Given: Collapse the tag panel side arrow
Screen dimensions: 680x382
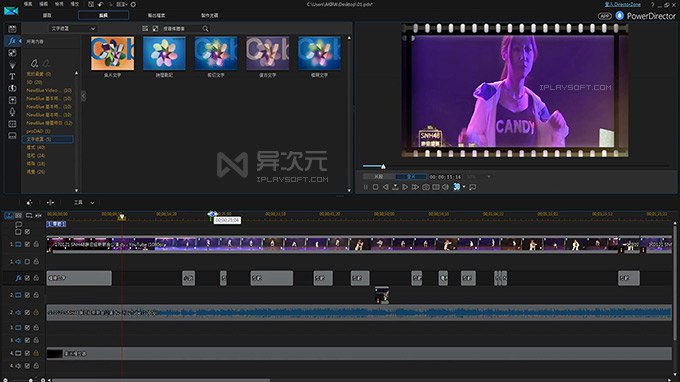Looking at the screenshot, I should (x=83, y=96).
